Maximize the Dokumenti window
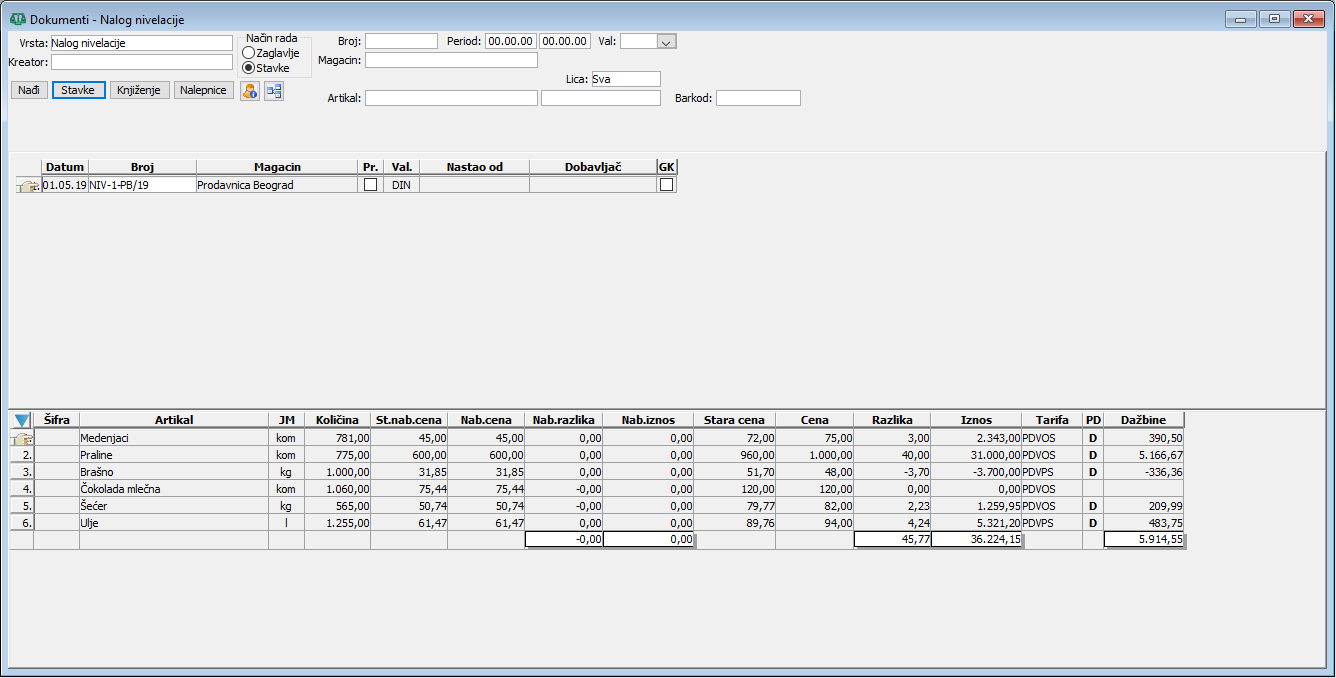 [x=1274, y=19]
